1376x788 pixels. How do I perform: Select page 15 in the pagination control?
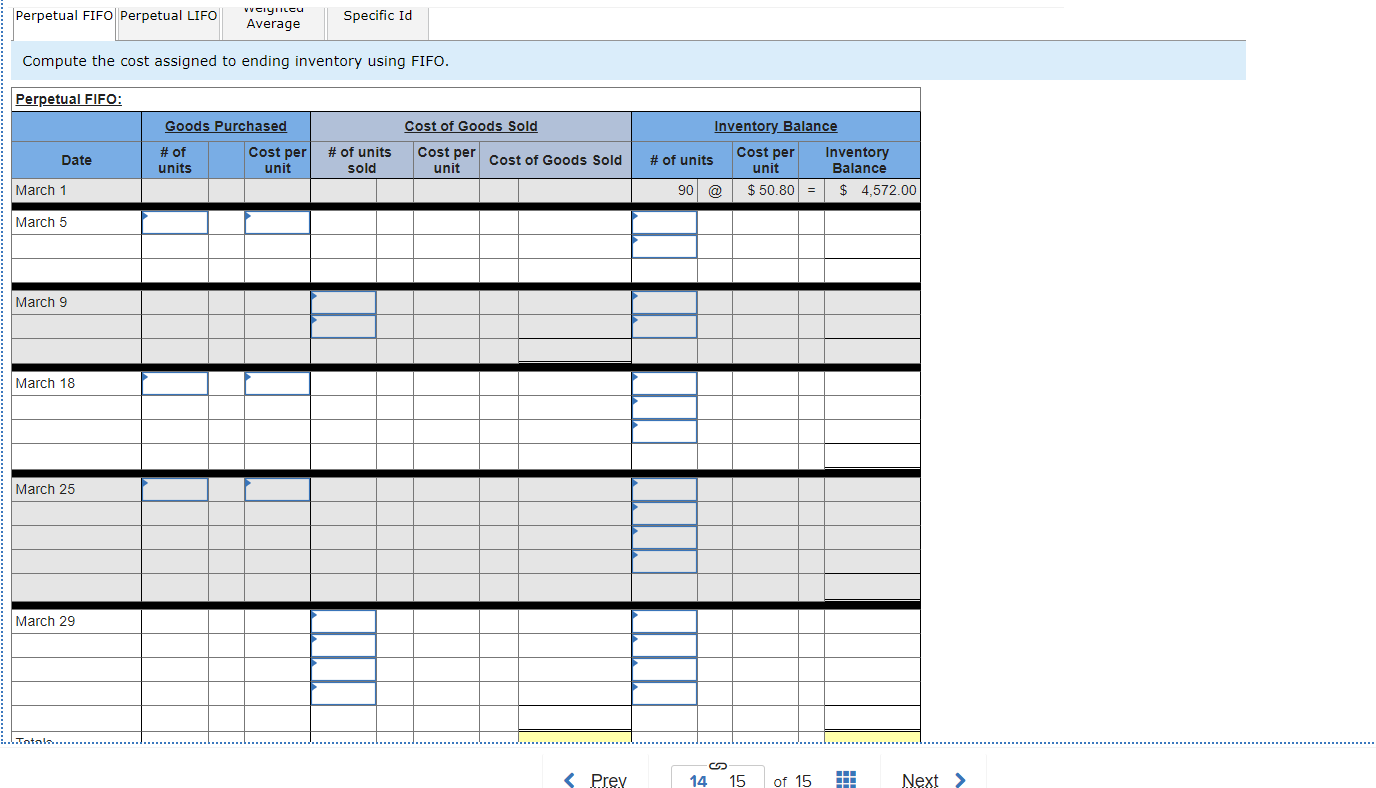tap(737, 781)
